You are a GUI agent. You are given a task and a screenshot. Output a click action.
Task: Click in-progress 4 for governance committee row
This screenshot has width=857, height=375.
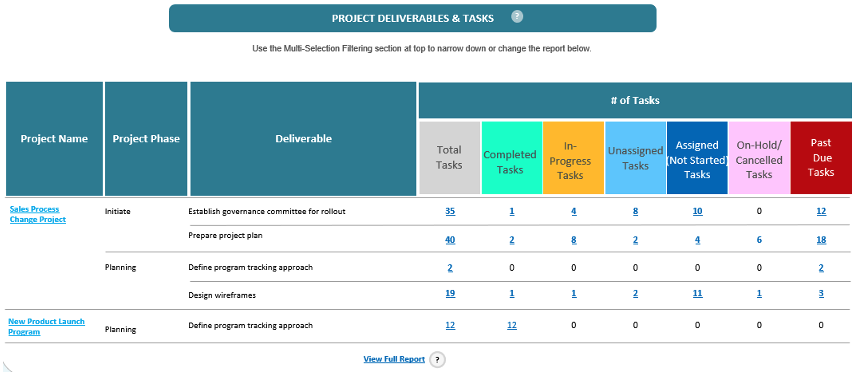573,212
